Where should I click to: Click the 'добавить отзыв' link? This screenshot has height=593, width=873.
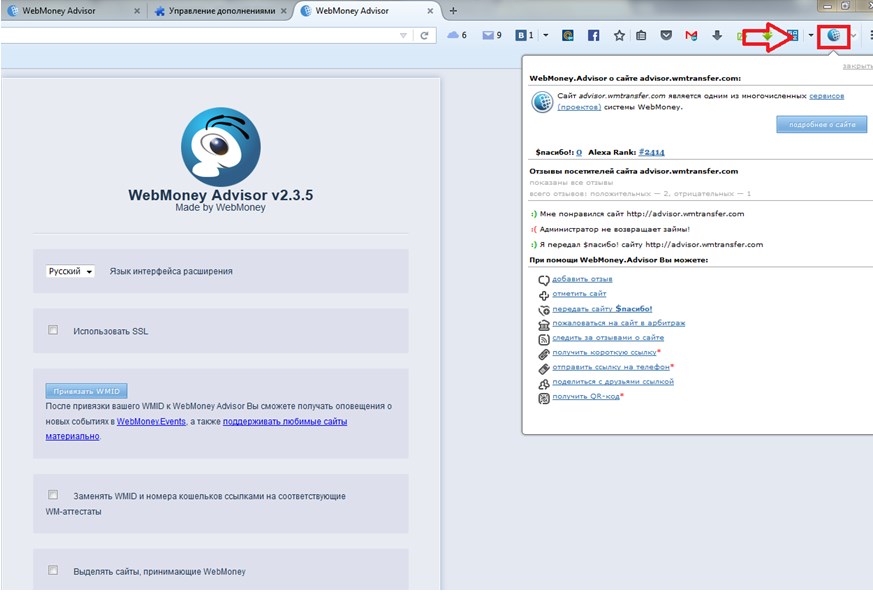(582, 279)
